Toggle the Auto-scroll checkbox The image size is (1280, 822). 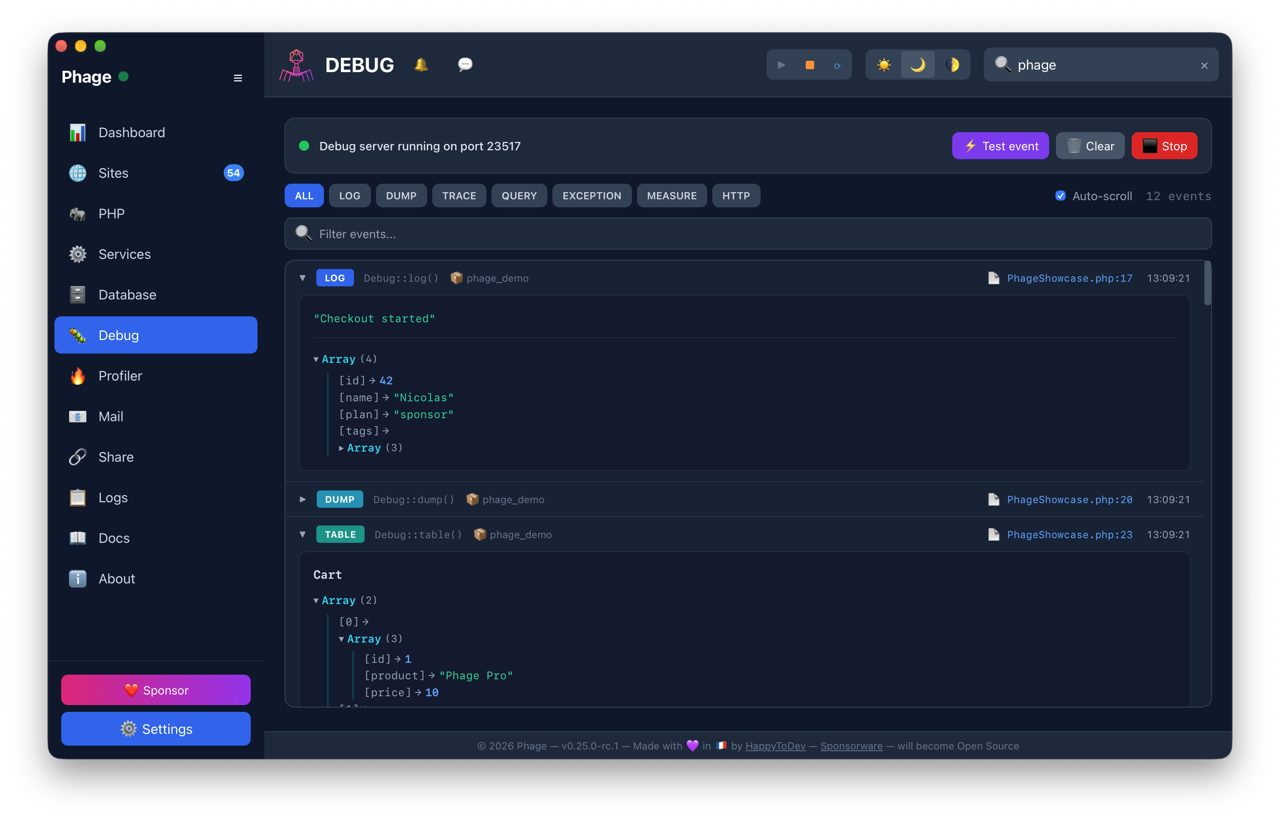pyautogui.click(x=1060, y=196)
